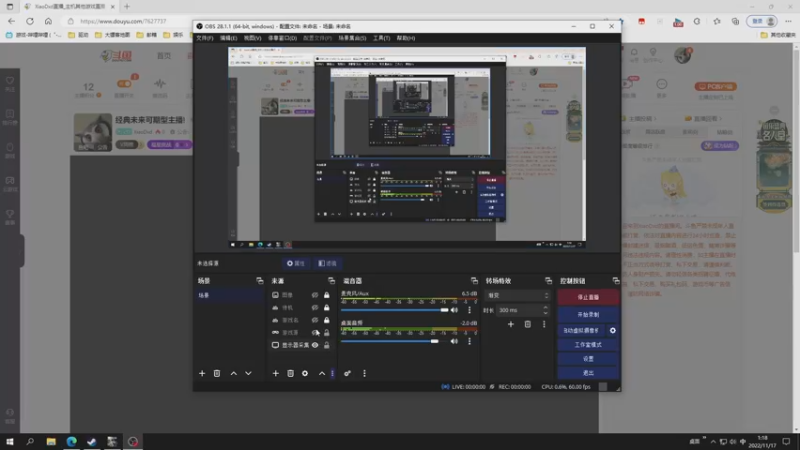Select the 显示器采集 source row
The image size is (800, 450).
click(x=301, y=345)
